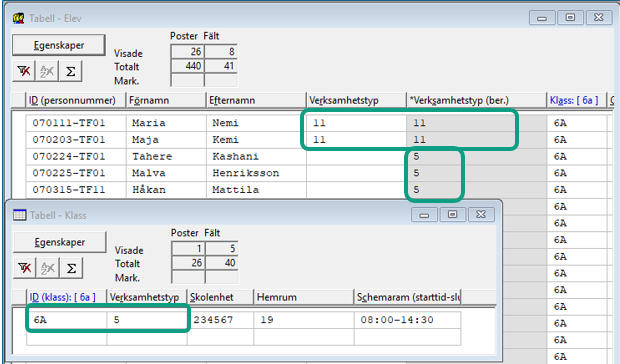Click the Verksamhetstyp column header in Elev table
This screenshot has height=364, width=620.
click(x=356, y=100)
